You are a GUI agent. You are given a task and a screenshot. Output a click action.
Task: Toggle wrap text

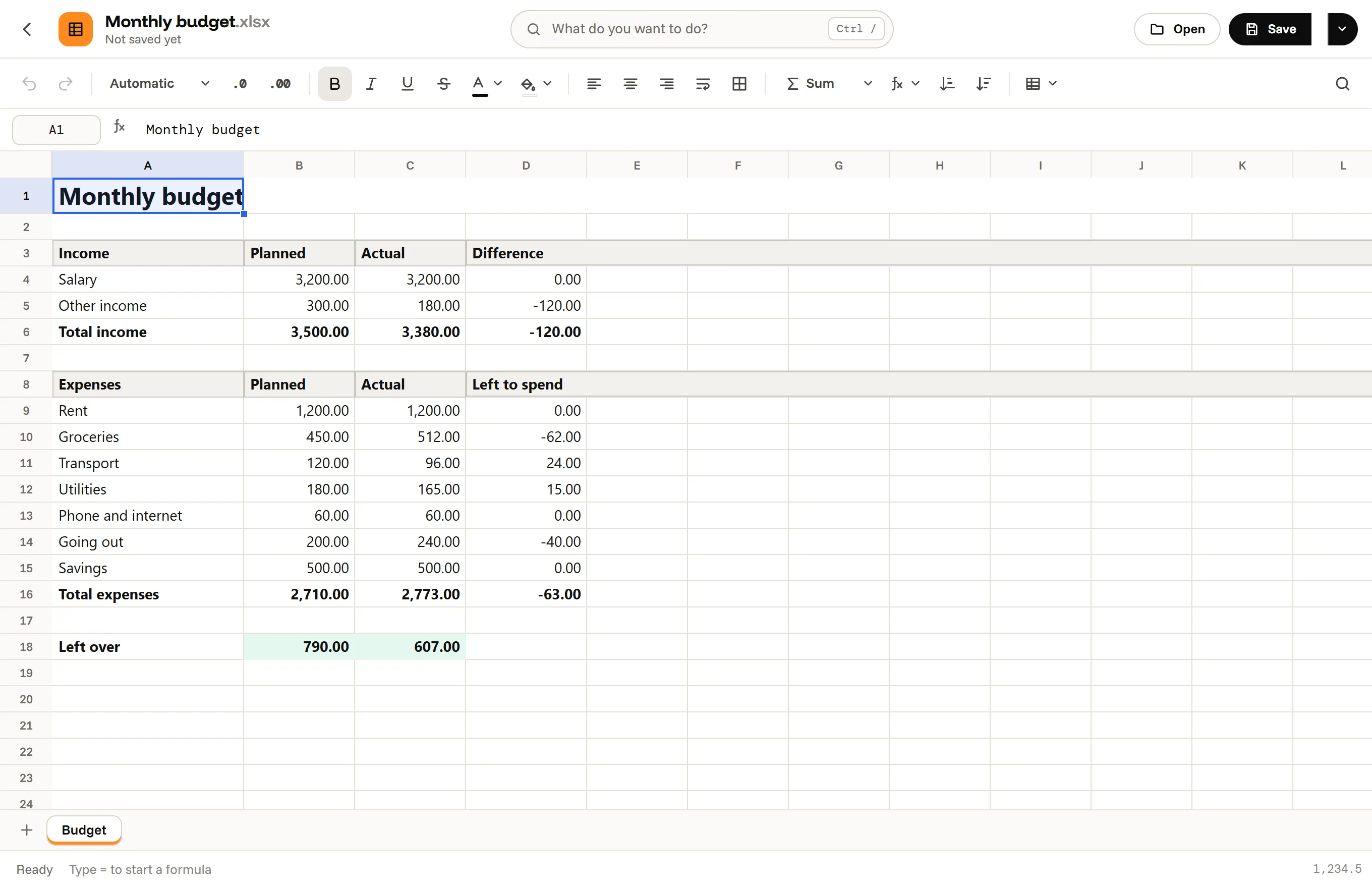point(703,84)
